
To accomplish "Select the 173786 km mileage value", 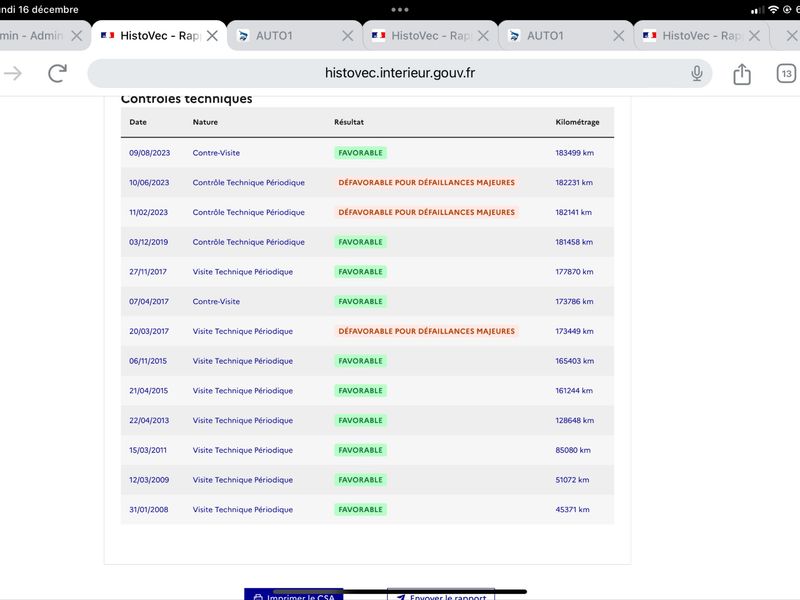I will point(574,301).
